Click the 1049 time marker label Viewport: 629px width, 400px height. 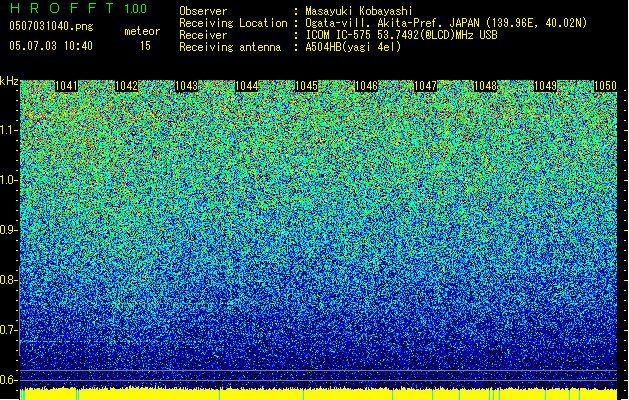[546, 86]
